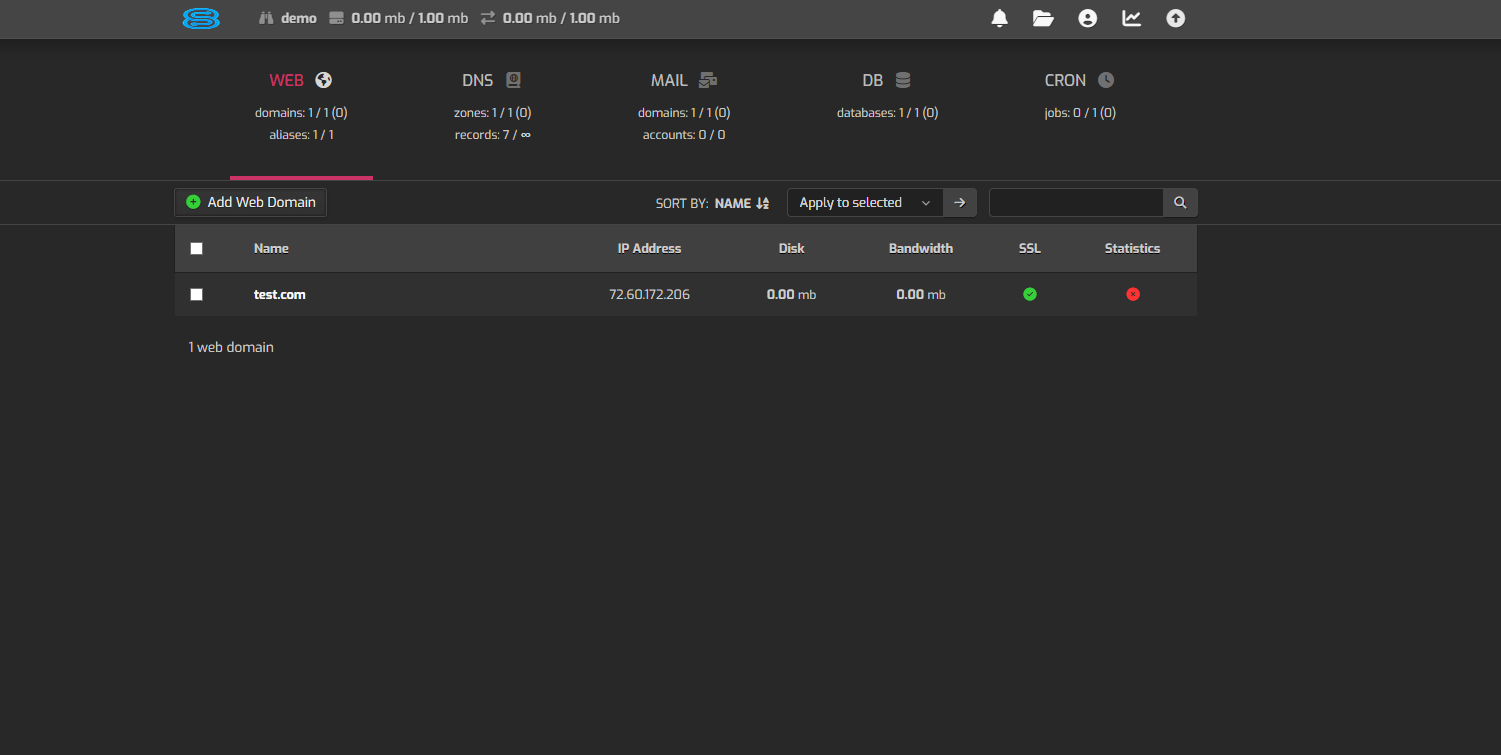This screenshot has height=755, width=1501.
Task: Click the Disk column header
Action: 791,248
